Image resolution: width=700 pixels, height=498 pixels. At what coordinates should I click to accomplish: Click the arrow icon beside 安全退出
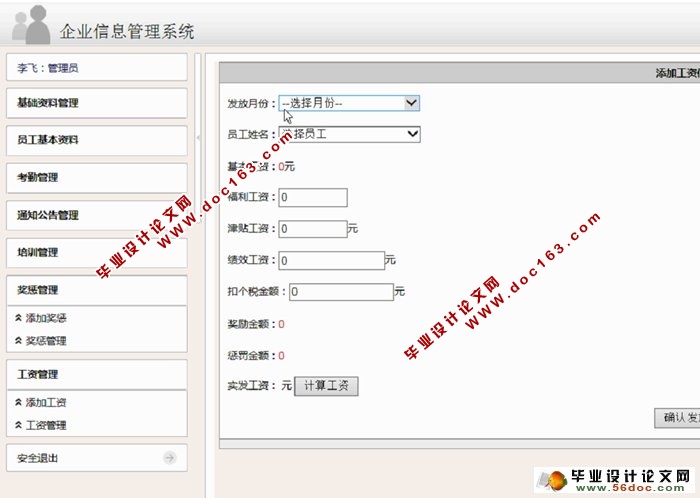pos(170,457)
